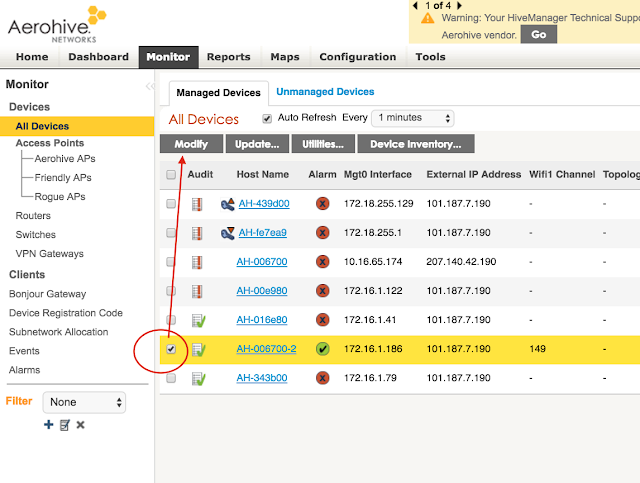Uncheck the AH-006700-2 row checkbox
The height and width of the screenshot is (483, 640).
click(171, 349)
